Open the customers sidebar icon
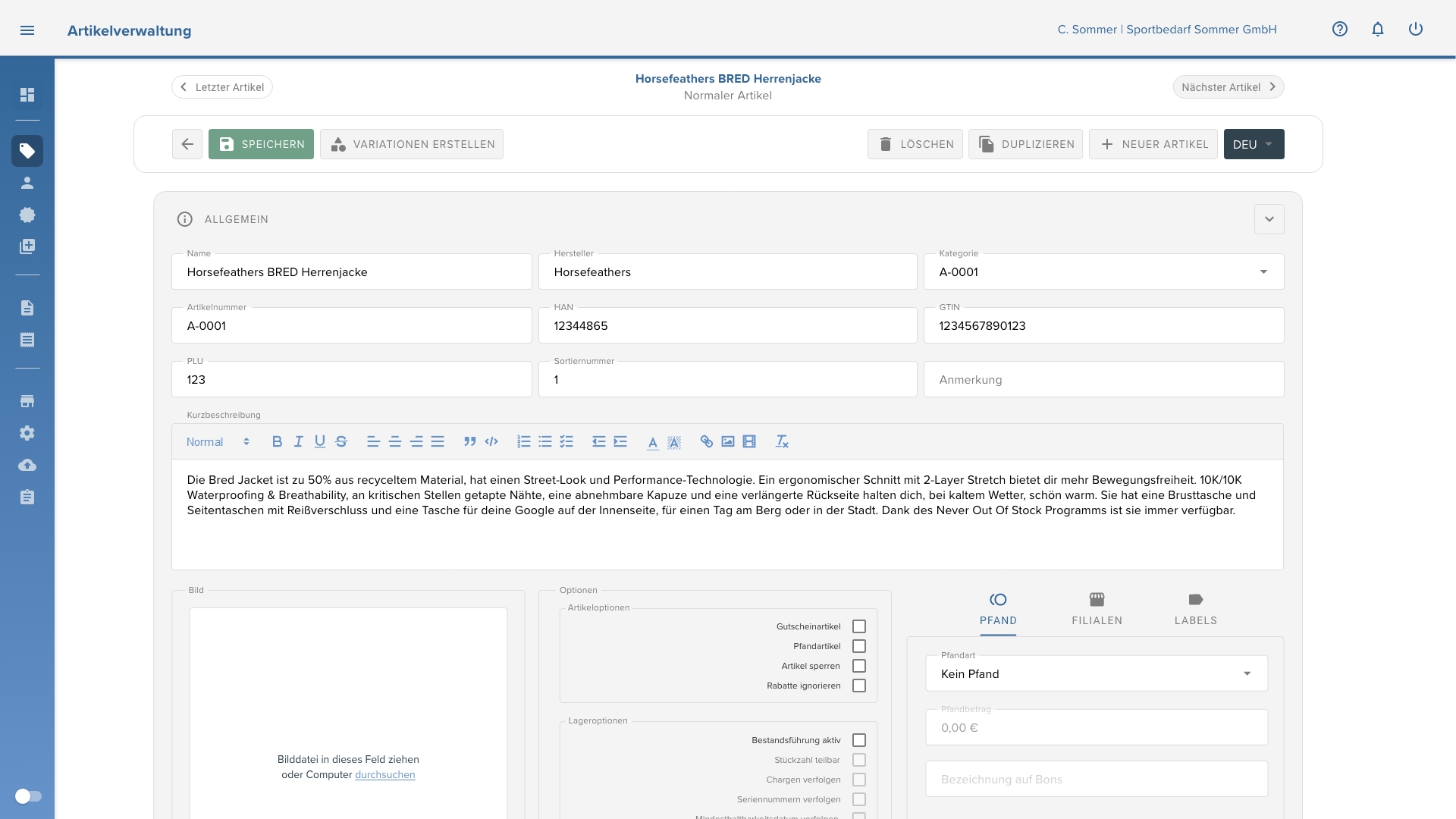 (x=27, y=183)
